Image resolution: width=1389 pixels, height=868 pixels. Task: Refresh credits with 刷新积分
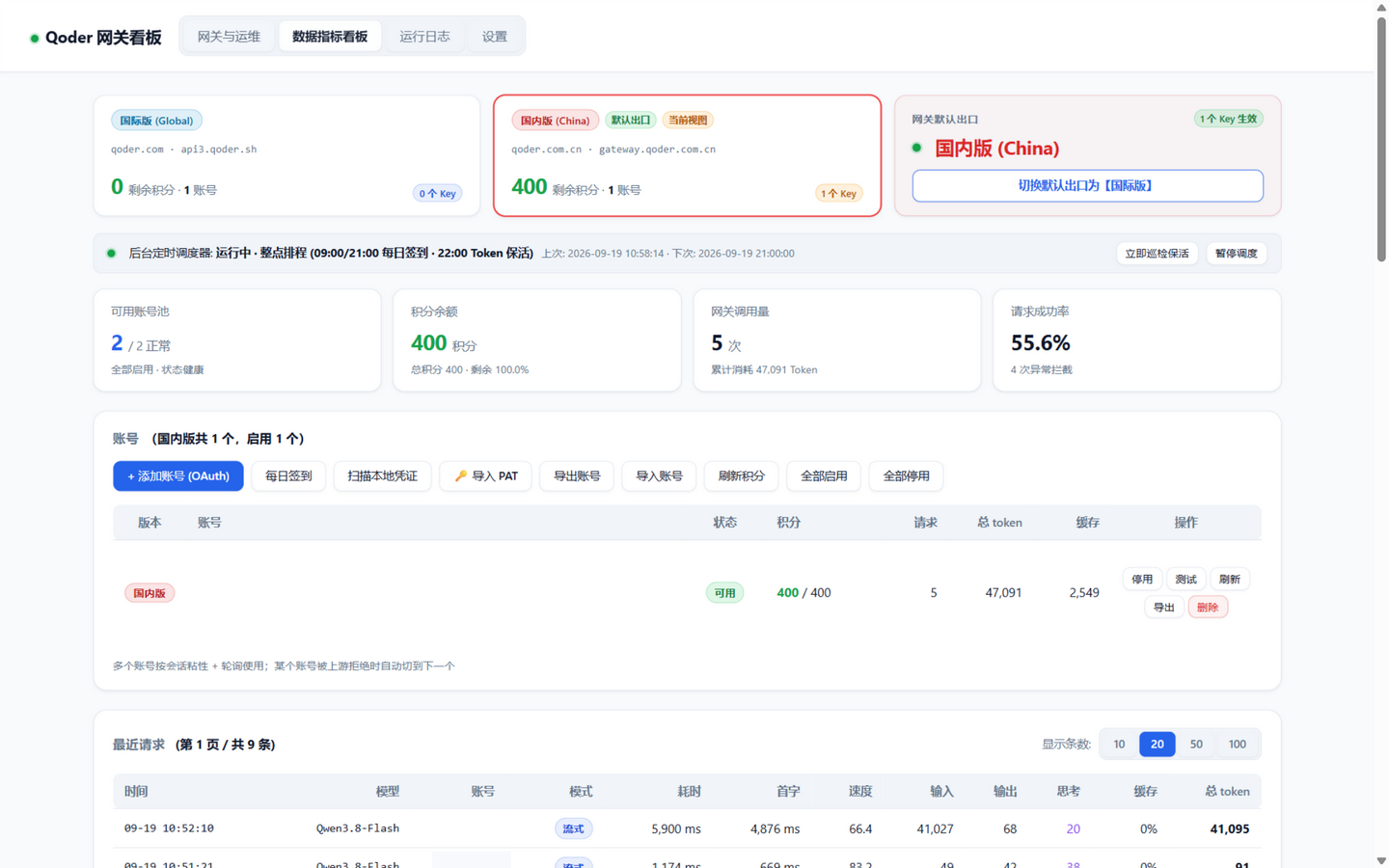point(741,476)
